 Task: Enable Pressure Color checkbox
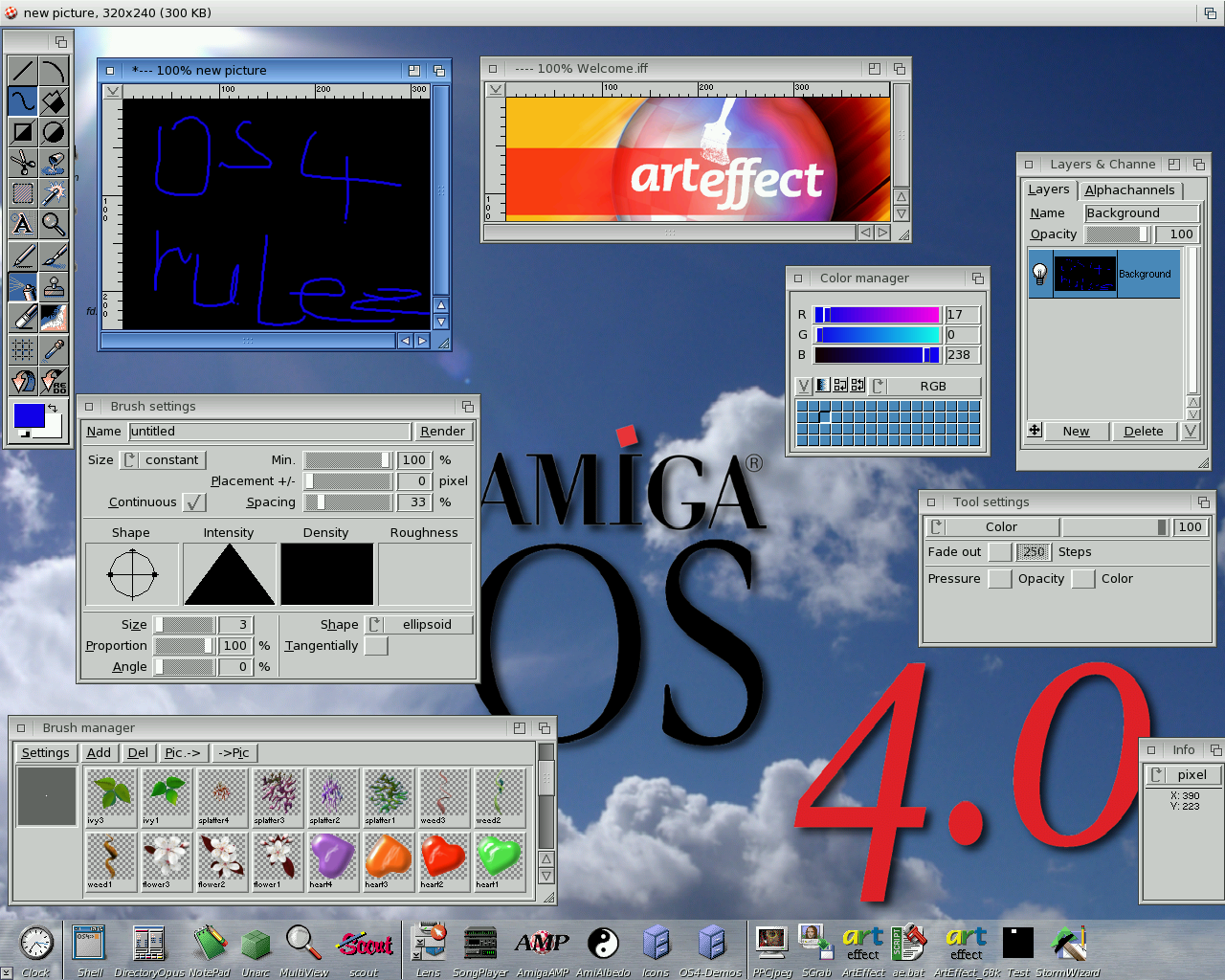point(1083,579)
